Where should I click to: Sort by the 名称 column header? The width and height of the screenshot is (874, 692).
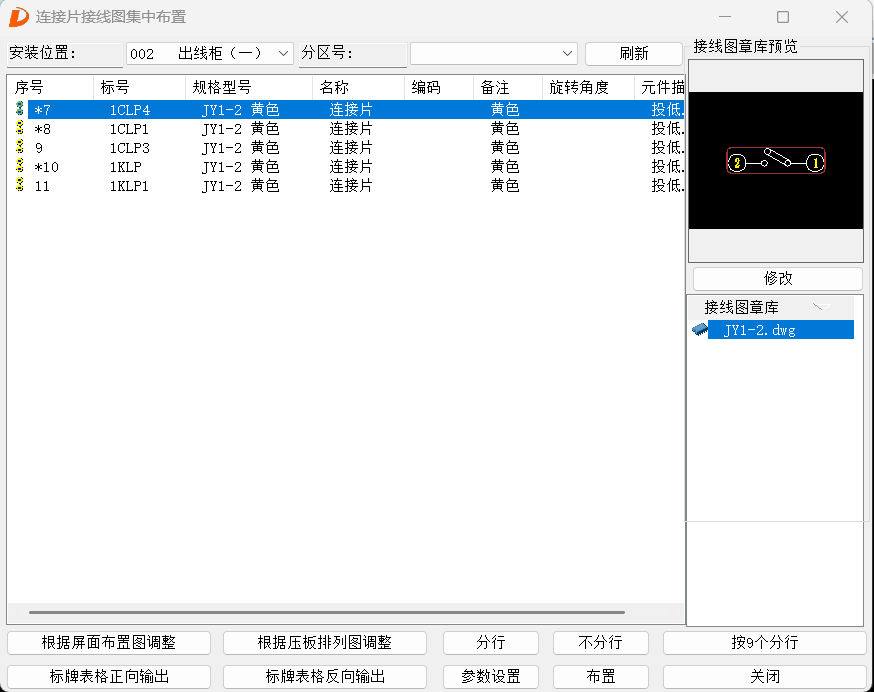(x=358, y=88)
